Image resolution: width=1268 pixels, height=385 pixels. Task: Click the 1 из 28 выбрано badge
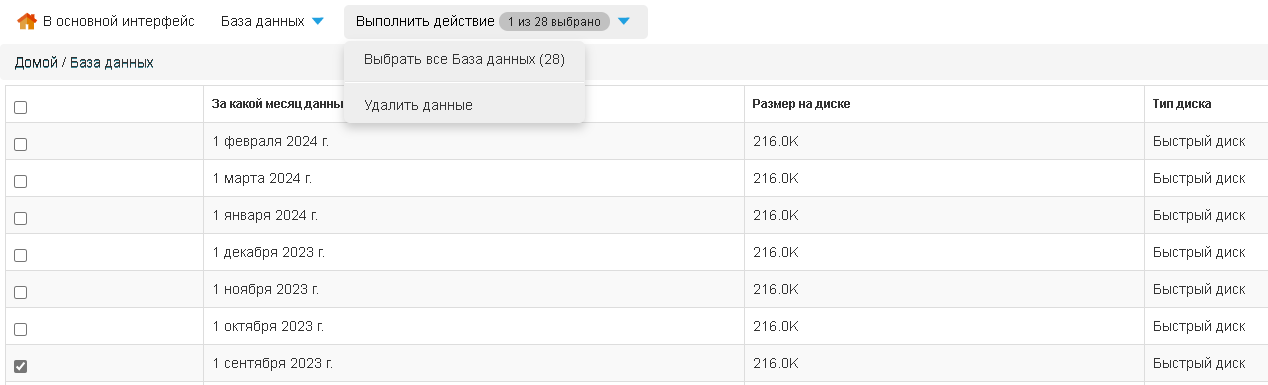(x=554, y=22)
